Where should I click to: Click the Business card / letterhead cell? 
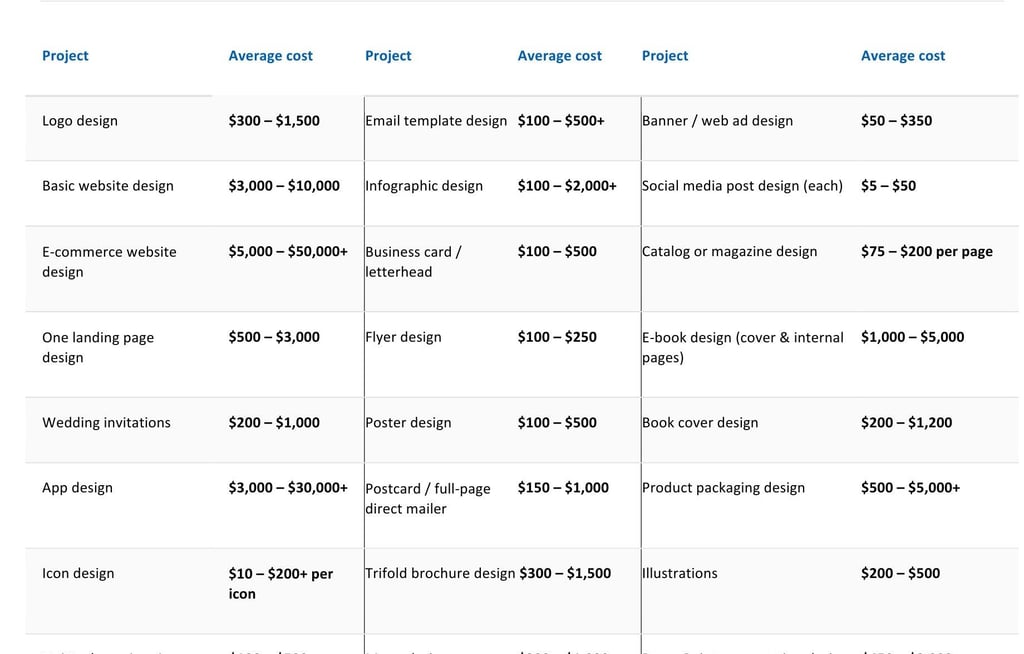click(x=413, y=262)
